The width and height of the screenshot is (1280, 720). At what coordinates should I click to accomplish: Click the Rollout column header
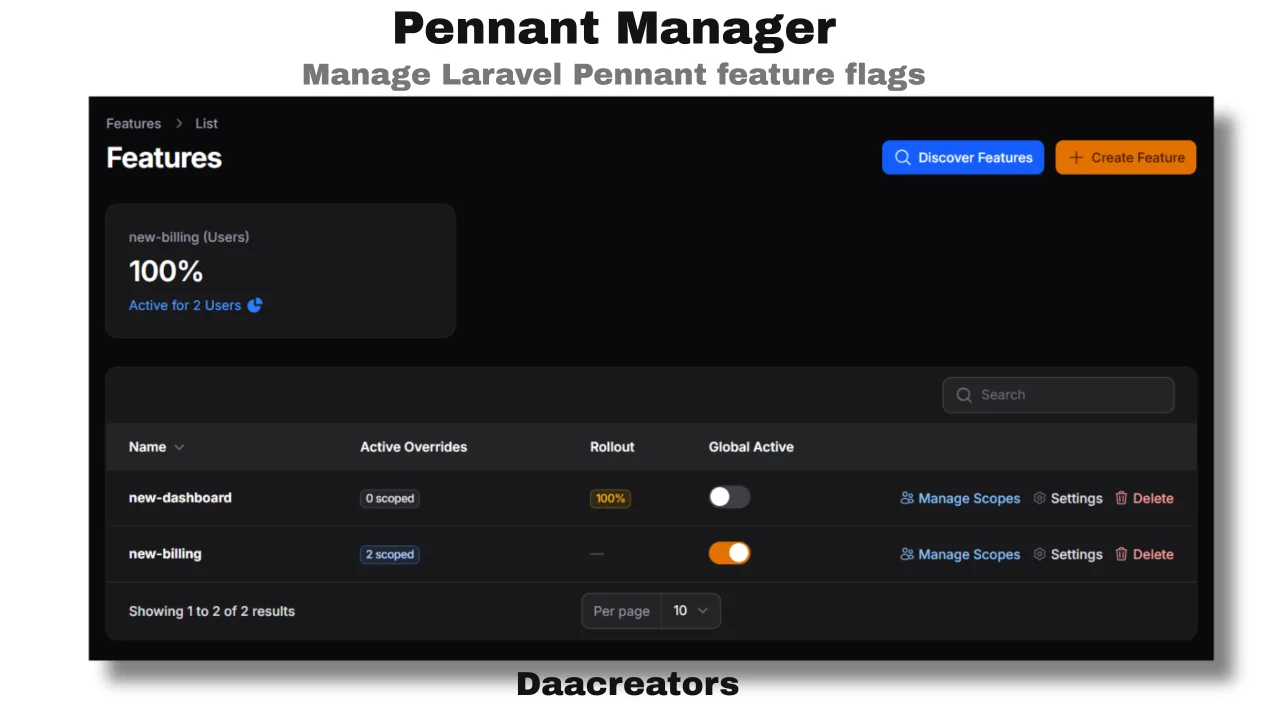(x=612, y=447)
